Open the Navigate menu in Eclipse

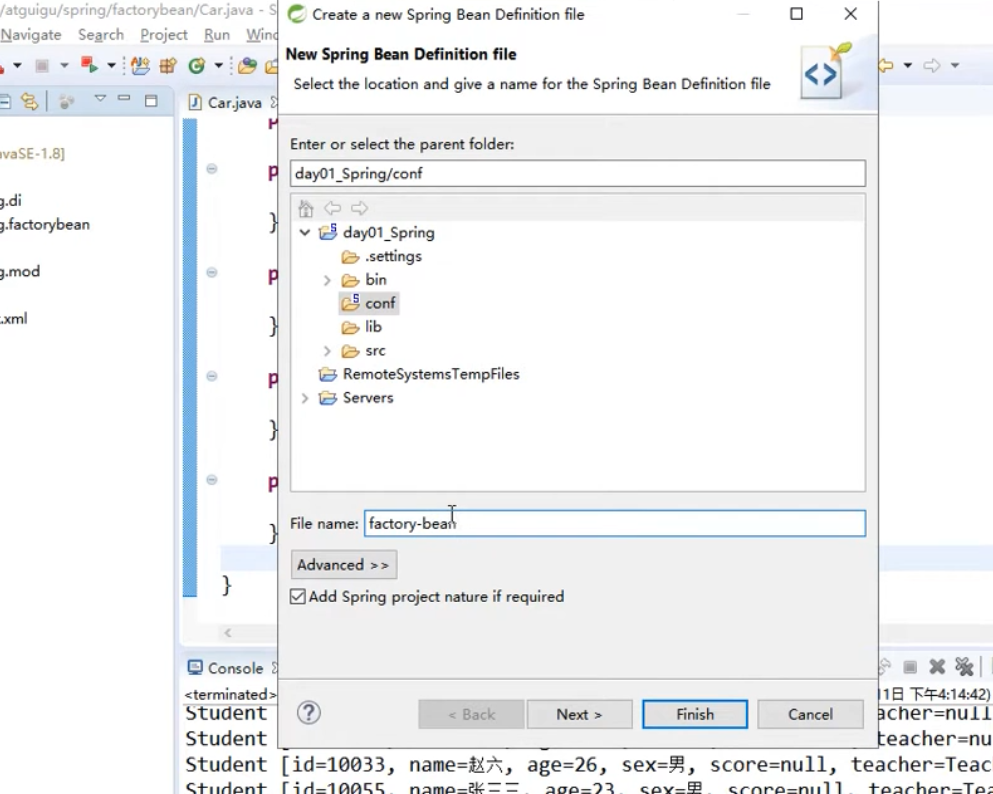(31, 35)
